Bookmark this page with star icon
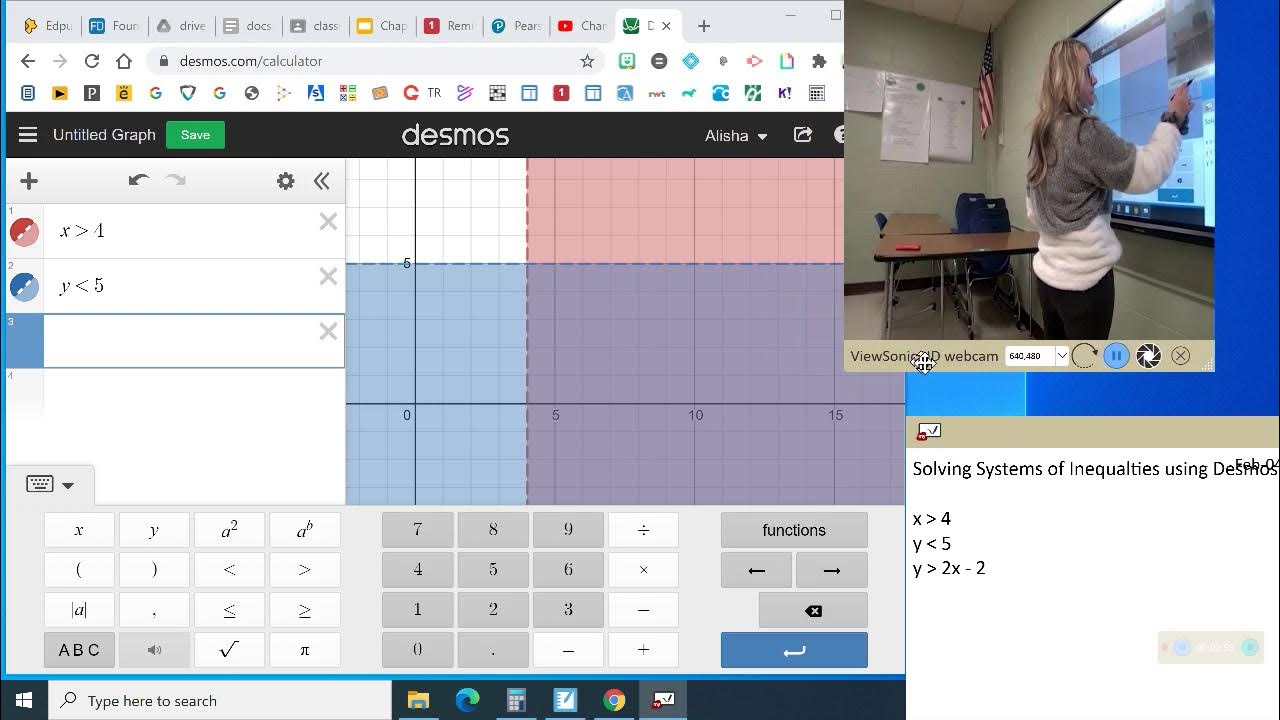This screenshot has width=1280, height=720. click(x=587, y=61)
